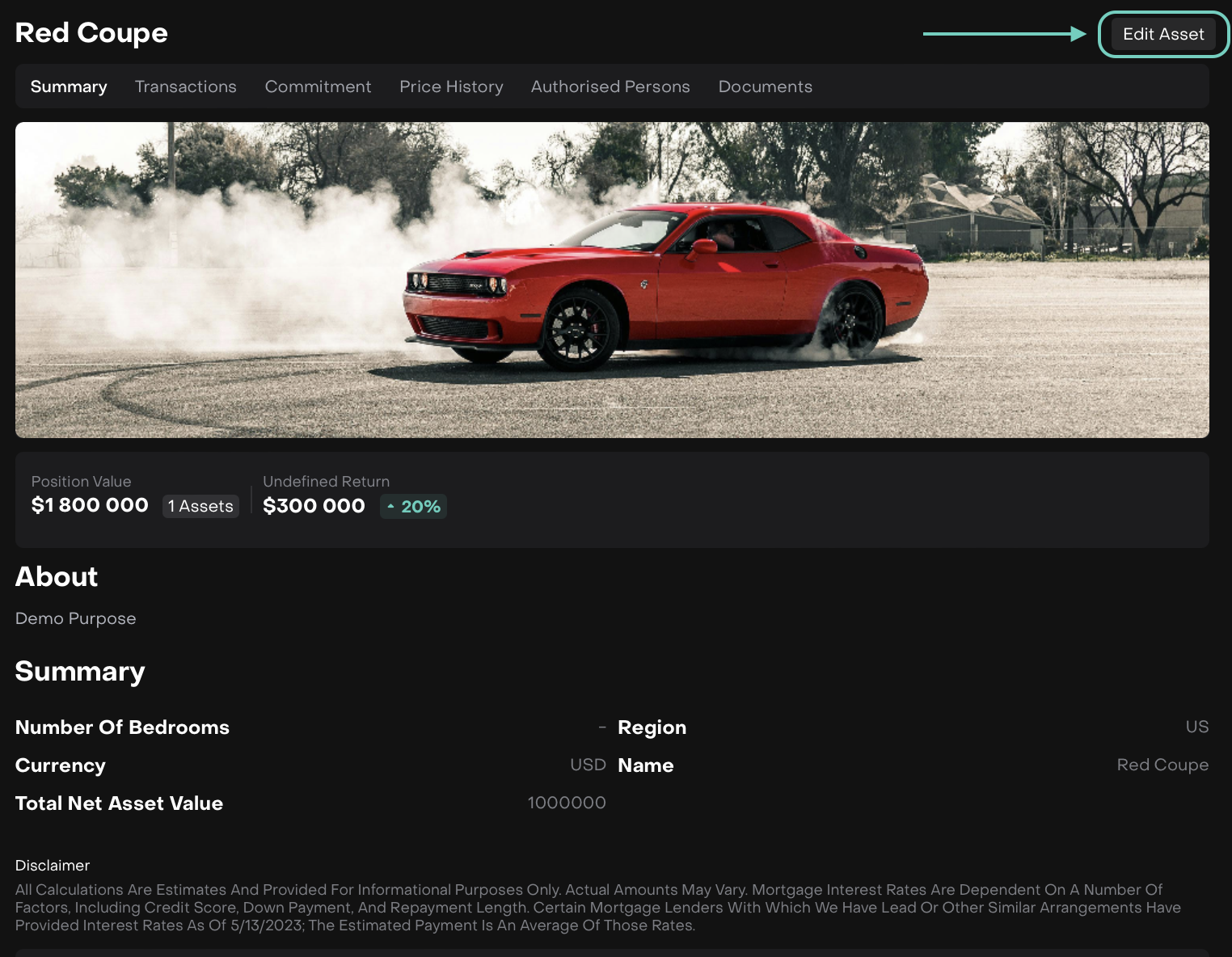
Task: Click the 1 Assets badge
Action: pos(200,506)
